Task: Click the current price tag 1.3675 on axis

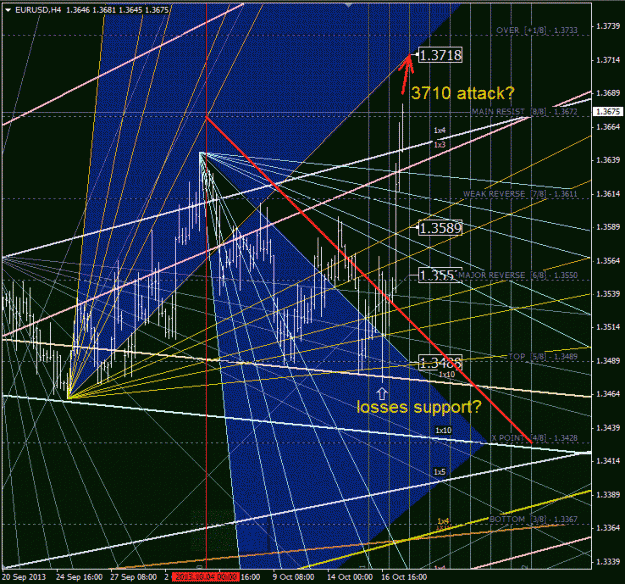Action: [x=608, y=112]
